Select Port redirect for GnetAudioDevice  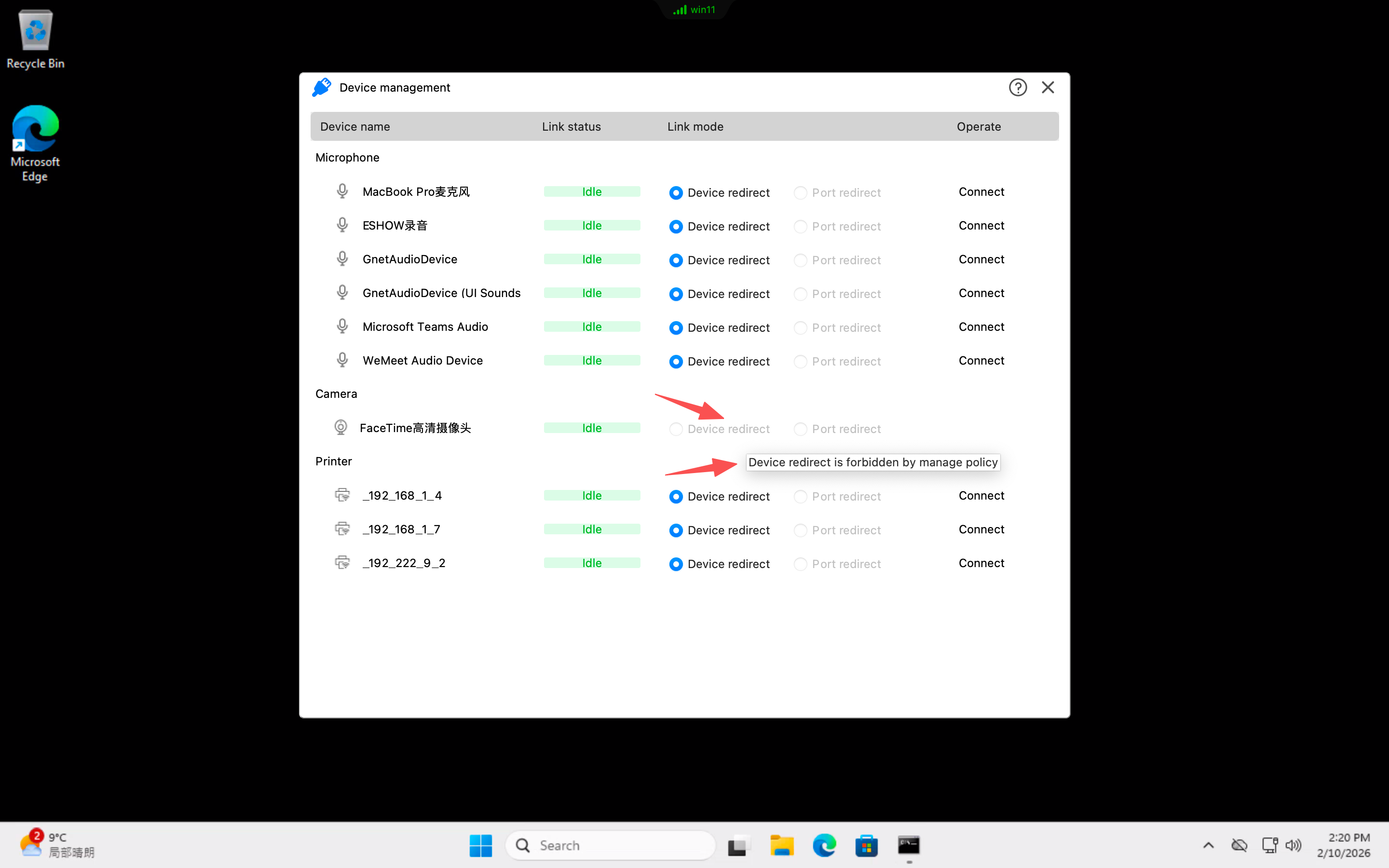click(x=800, y=260)
